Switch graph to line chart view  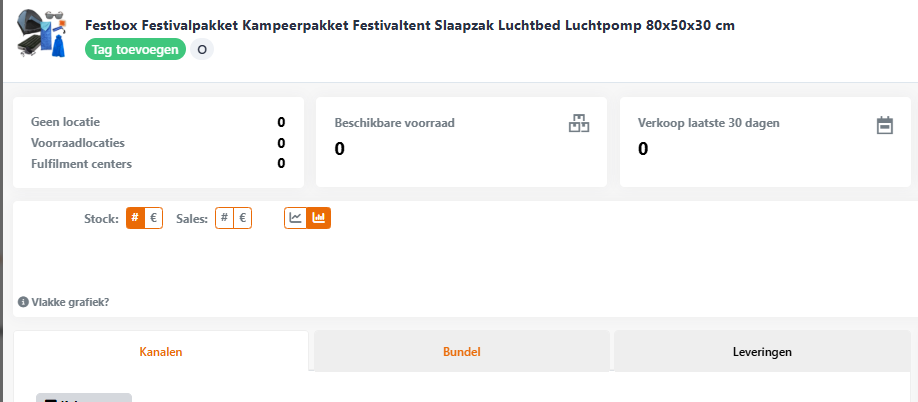click(295, 218)
